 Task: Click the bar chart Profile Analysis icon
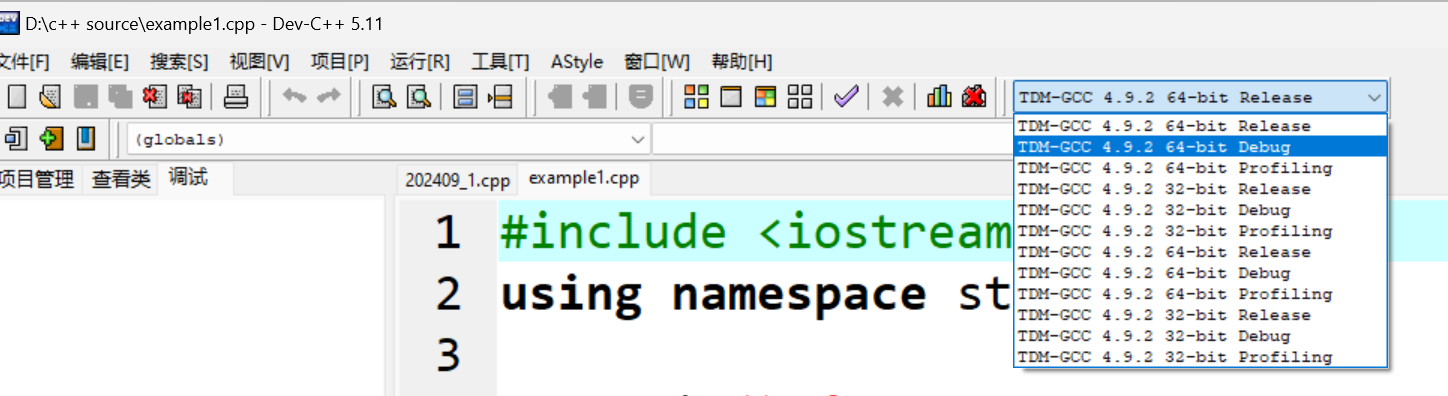[939, 97]
